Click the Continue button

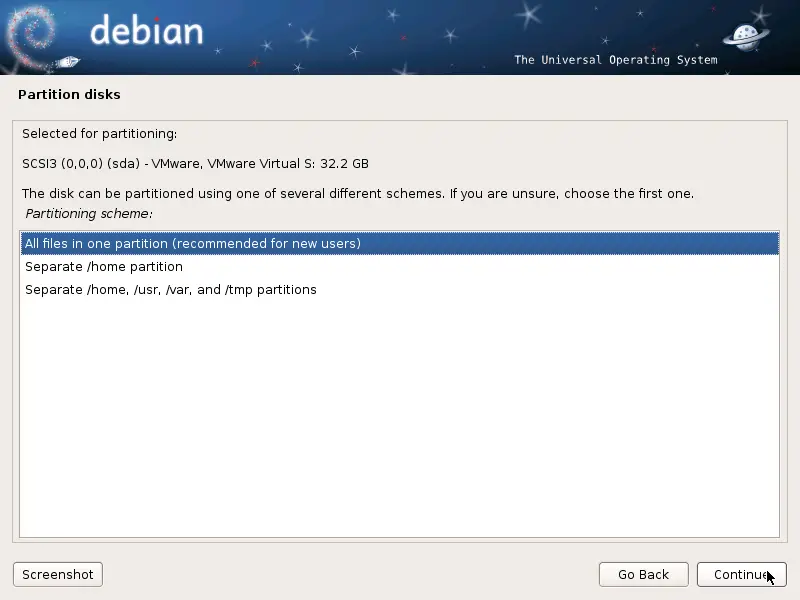(x=741, y=574)
